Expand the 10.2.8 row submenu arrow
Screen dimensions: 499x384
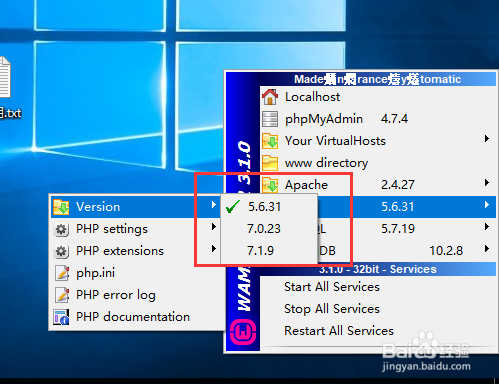click(487, 249)
